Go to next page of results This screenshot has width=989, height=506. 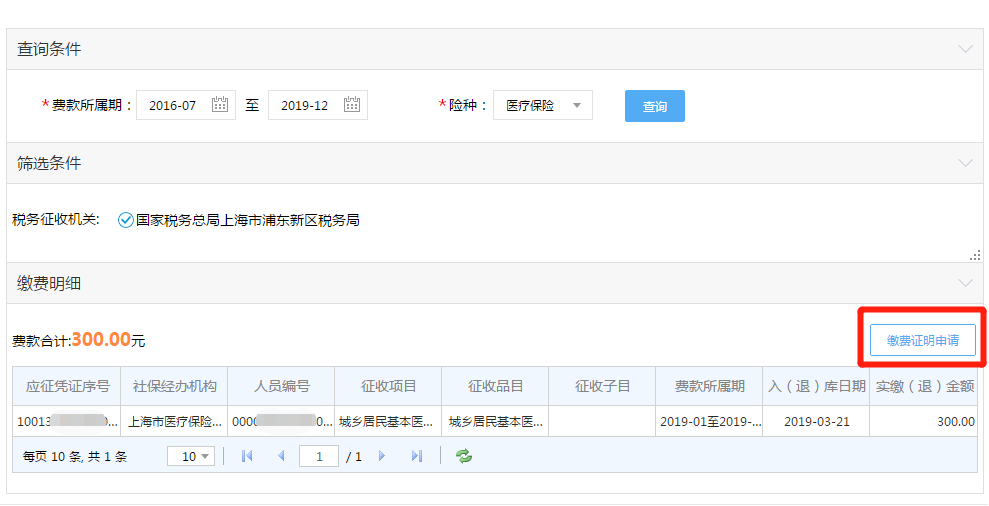(x=381, y=456)
